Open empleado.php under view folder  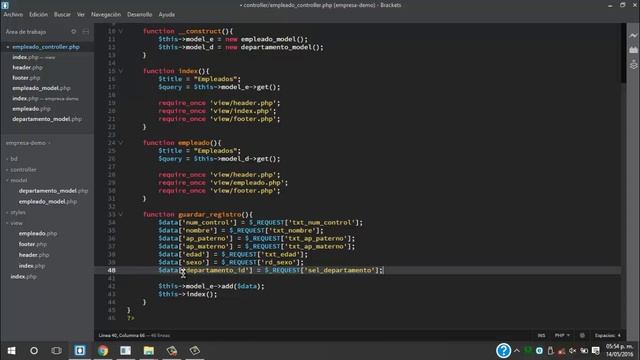click(38, 233)
